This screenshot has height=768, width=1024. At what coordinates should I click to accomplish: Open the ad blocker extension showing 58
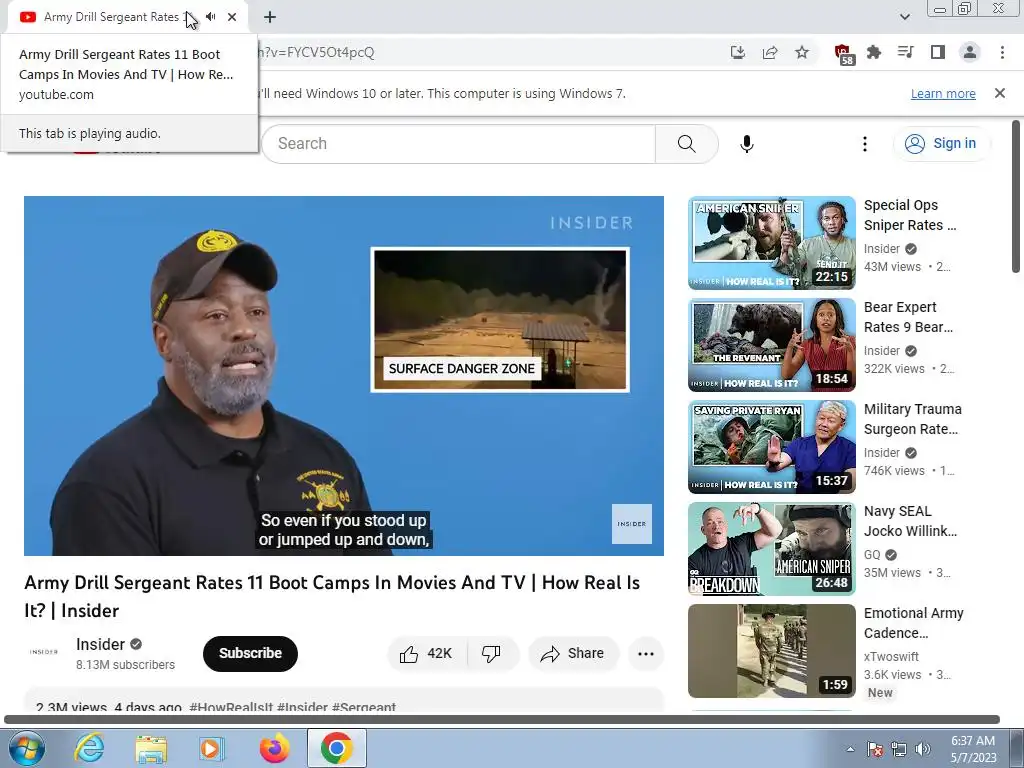coord(844,54)
